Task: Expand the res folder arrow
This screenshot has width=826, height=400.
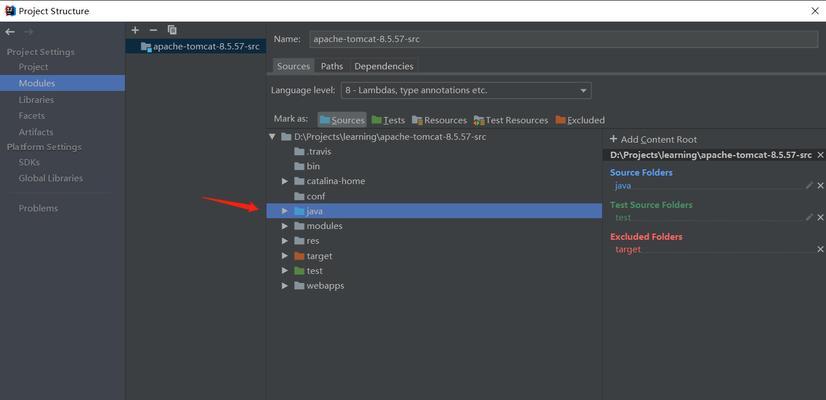Action: click(284, 241)
